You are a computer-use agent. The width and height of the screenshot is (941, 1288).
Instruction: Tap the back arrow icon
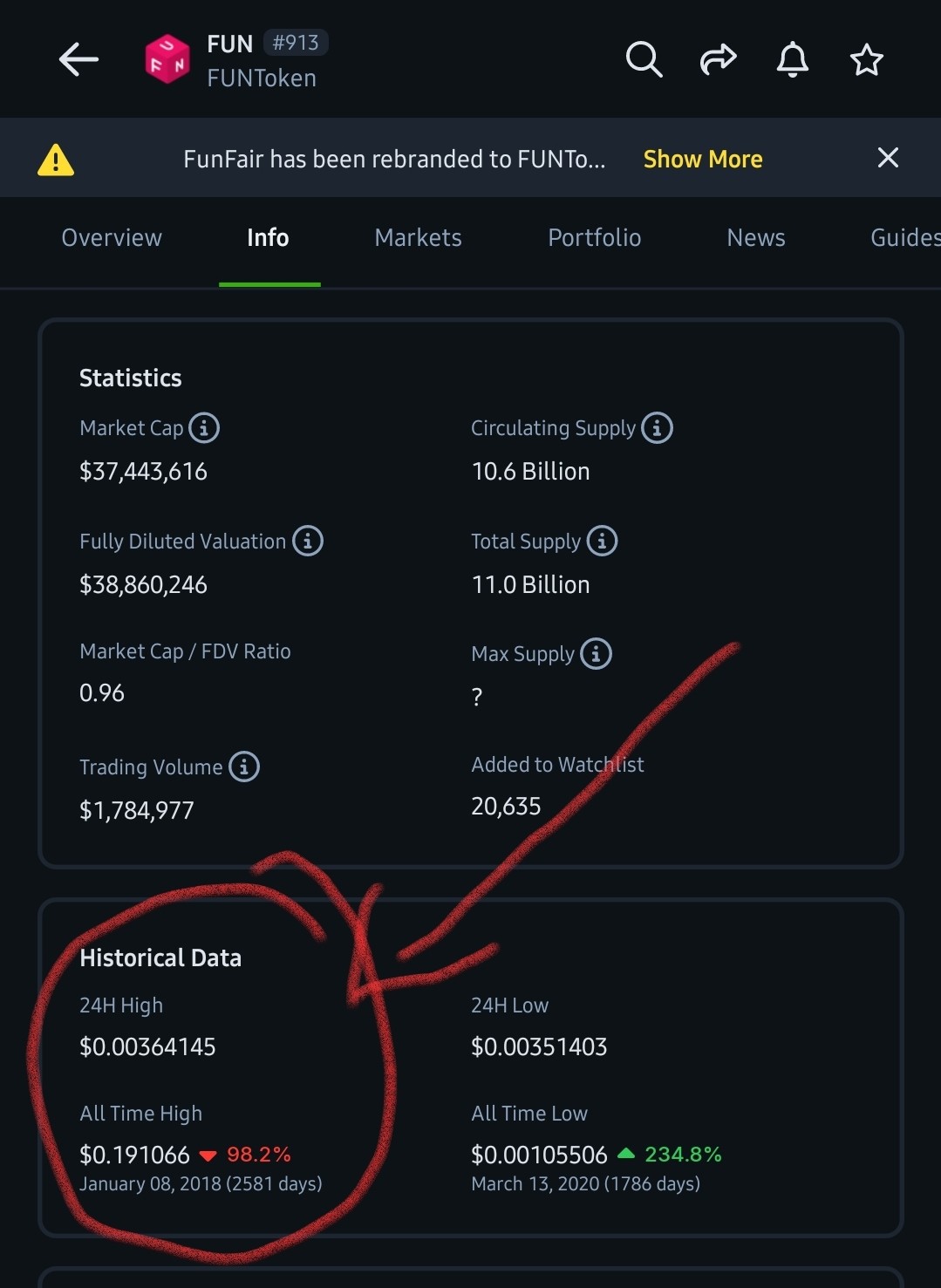(x=78, y=60)
